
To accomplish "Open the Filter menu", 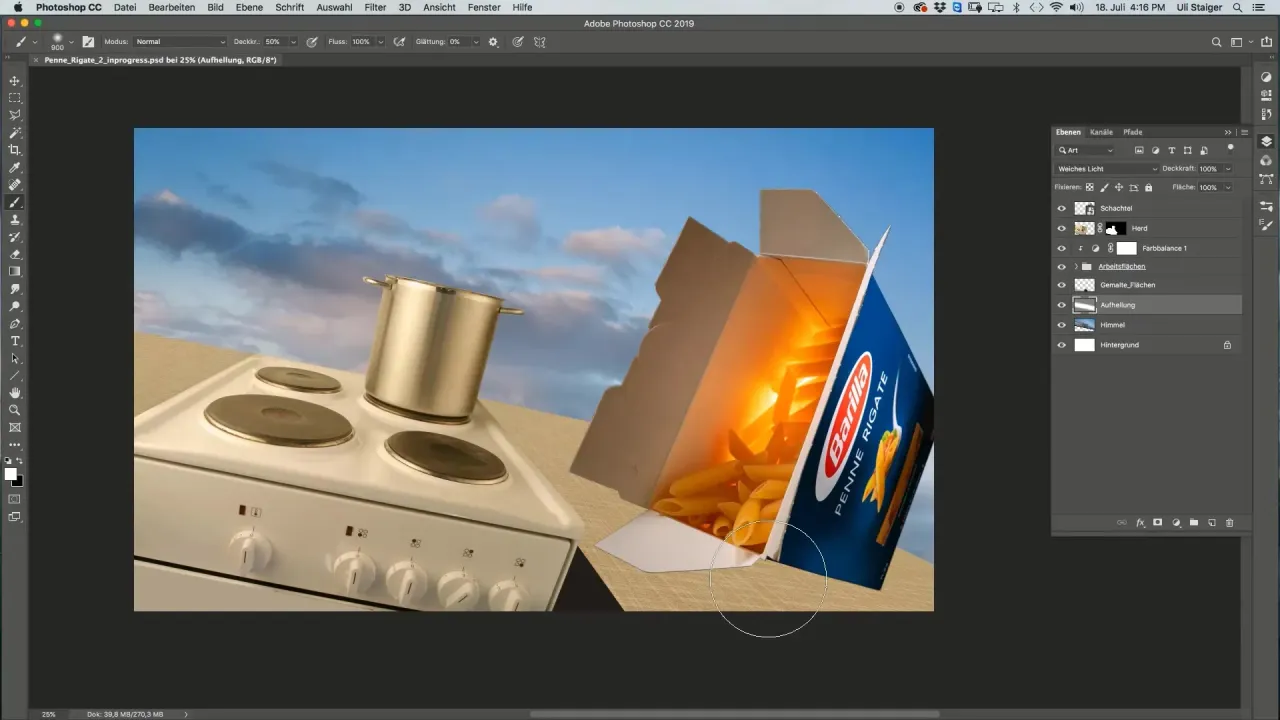I will point(375,7).
